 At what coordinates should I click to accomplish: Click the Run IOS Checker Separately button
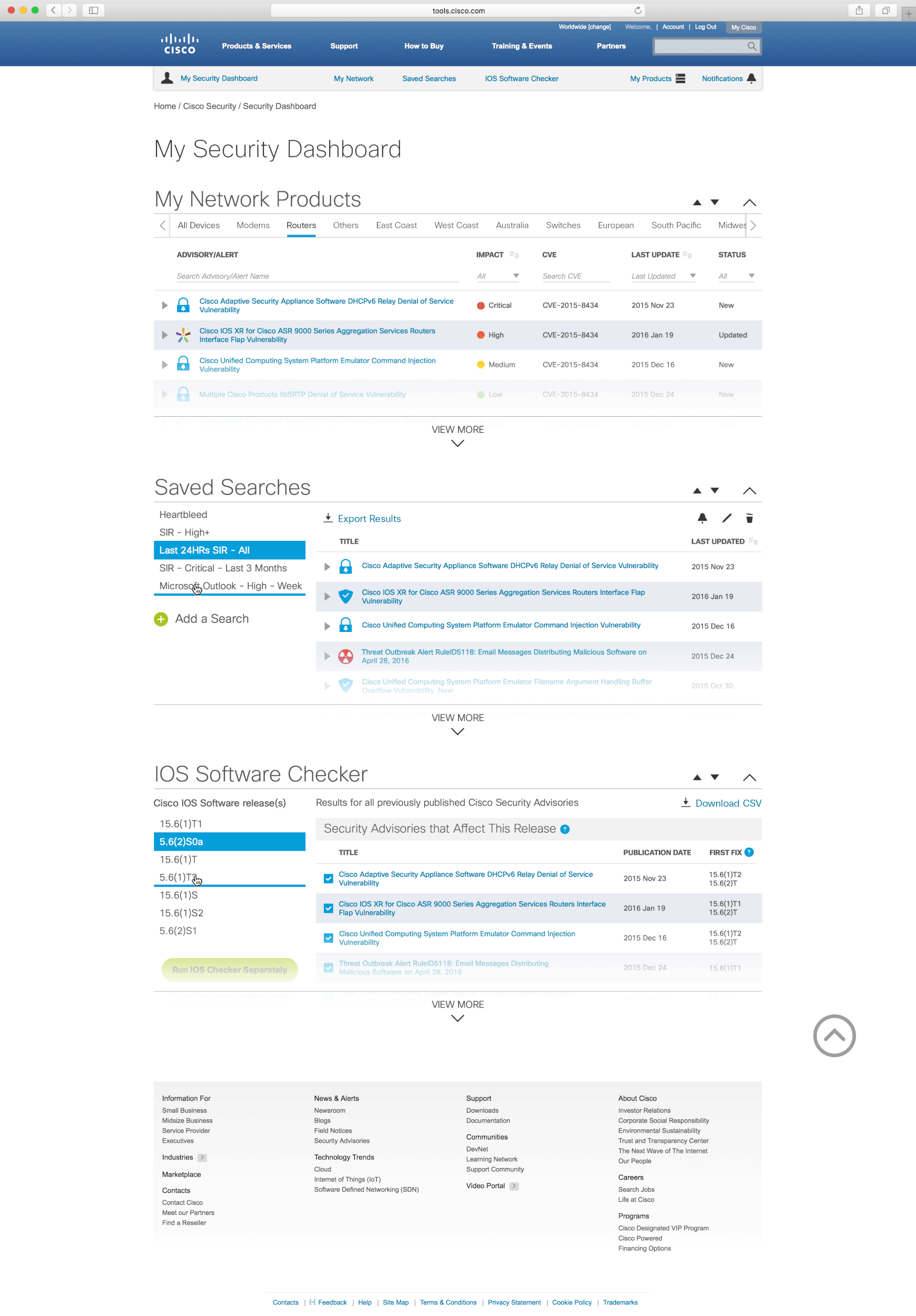(230, 970)
